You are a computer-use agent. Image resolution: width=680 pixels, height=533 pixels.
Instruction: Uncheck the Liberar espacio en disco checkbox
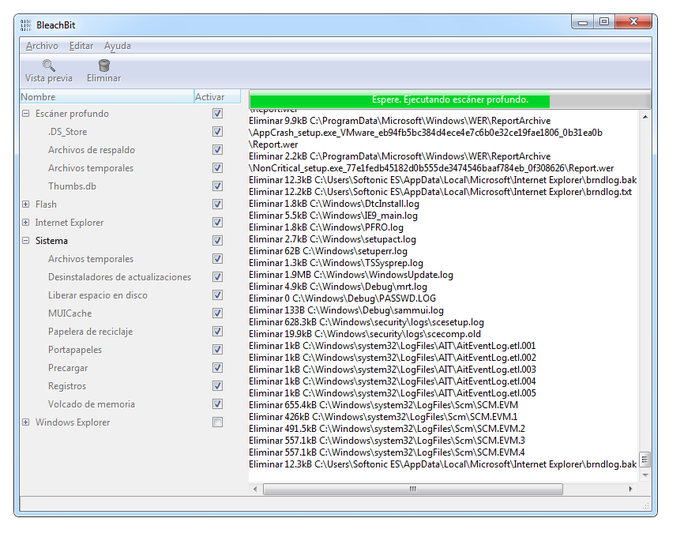click(218, 295)
